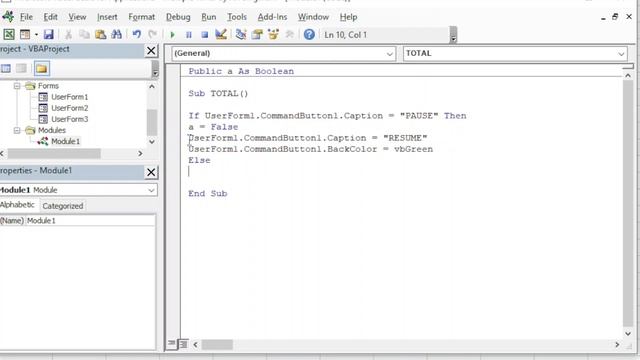Image resolution: width=640 pixels, height=360 pixels.
Task: Click the VBA application icon beside File
Action: tap(8, 17)
